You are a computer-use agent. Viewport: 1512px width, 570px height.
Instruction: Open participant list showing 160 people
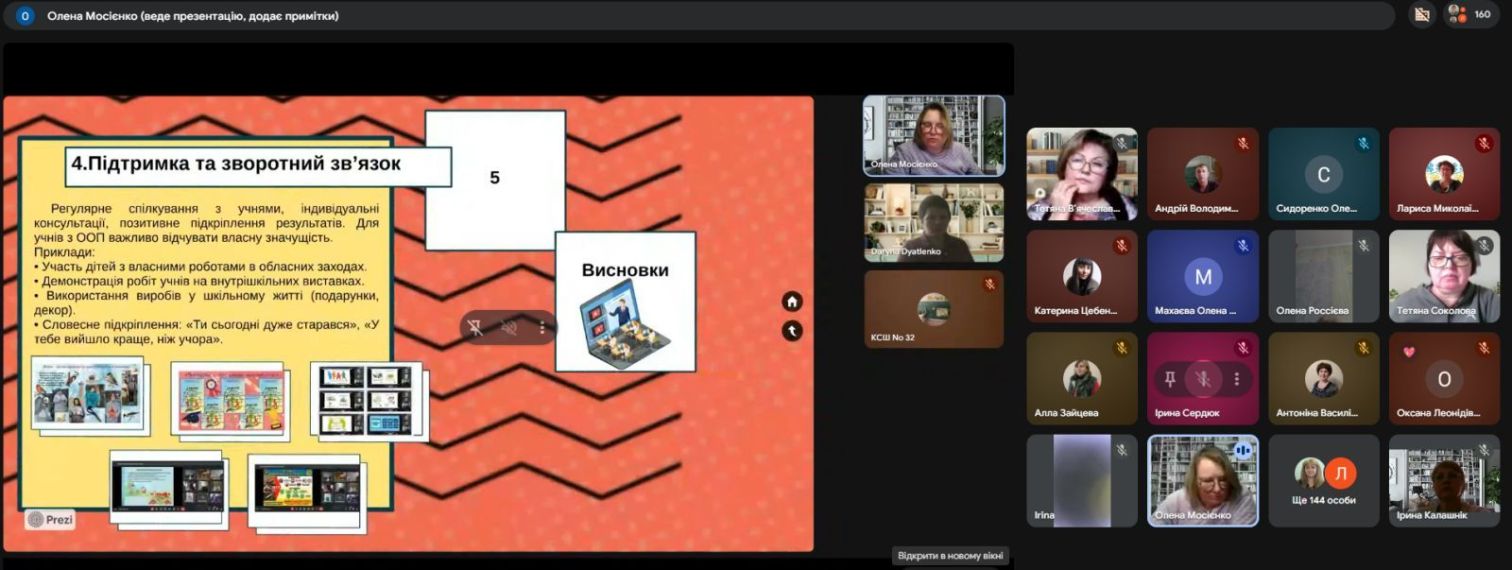1470,15
